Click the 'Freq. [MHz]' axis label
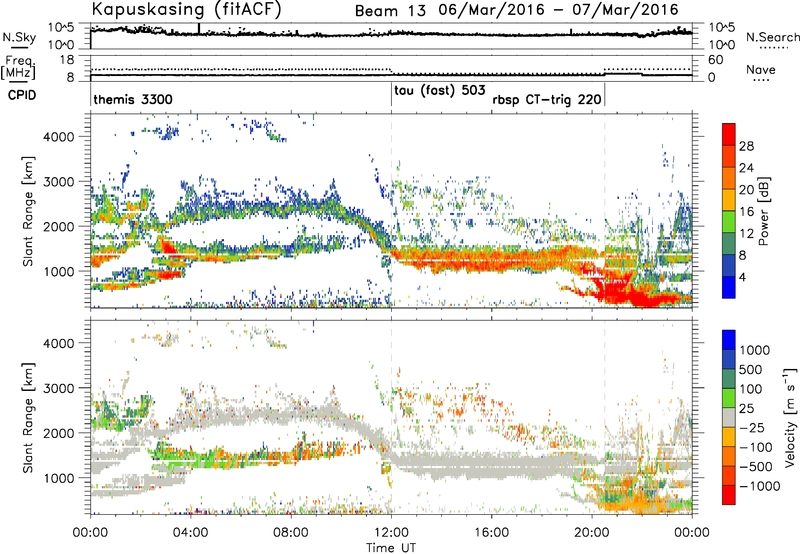The width and height of the screenshot is (800, 554). [19, 67]
